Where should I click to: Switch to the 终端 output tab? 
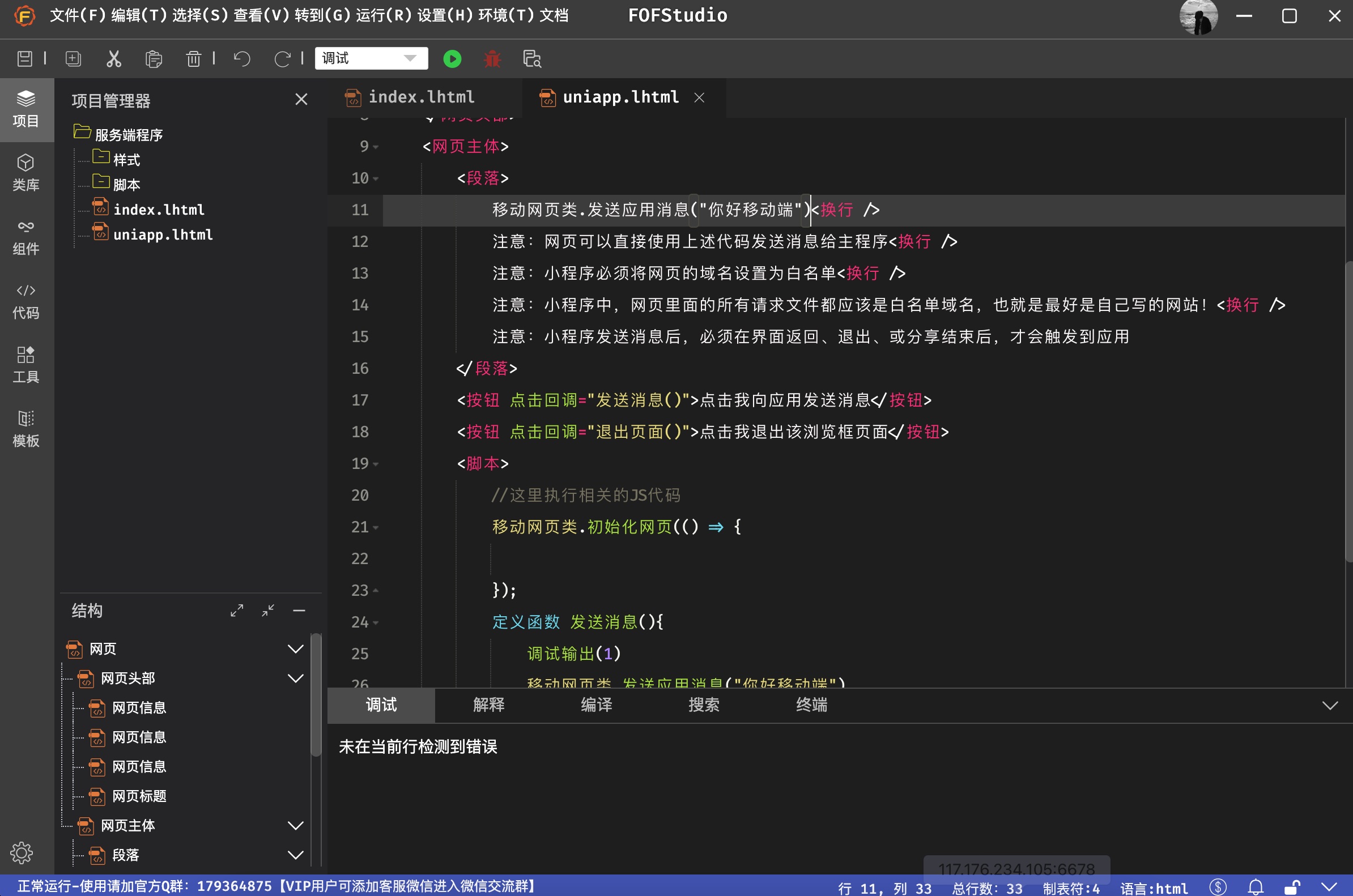812,705
